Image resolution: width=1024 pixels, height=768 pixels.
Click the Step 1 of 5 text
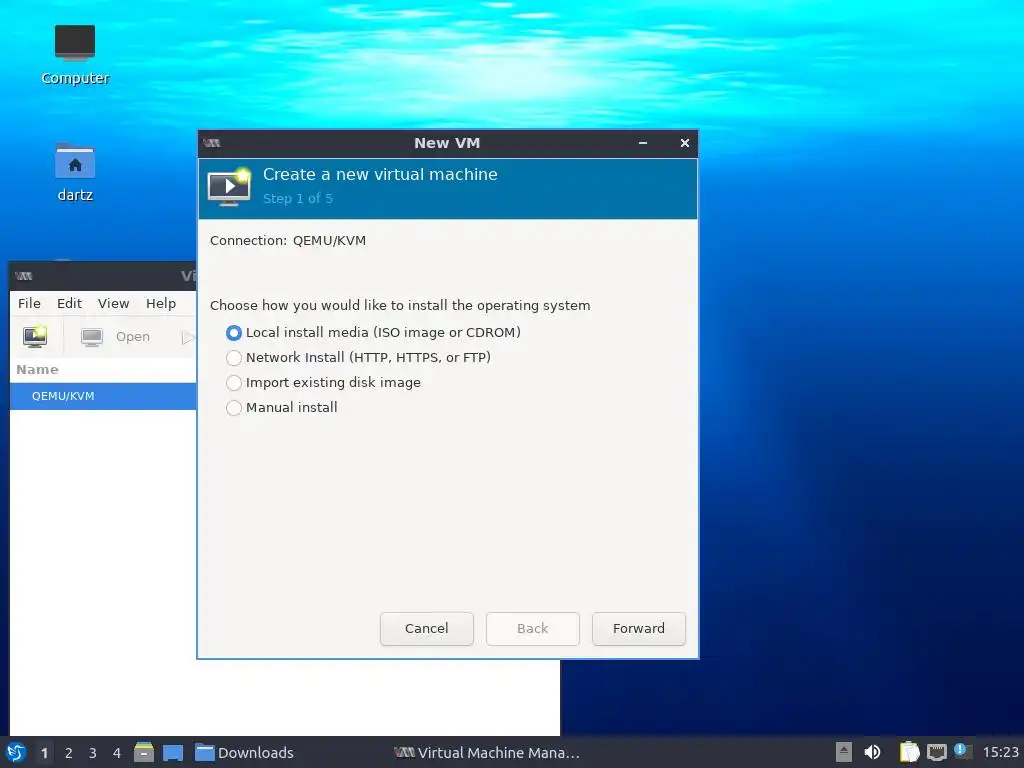[x=298, y=199]
